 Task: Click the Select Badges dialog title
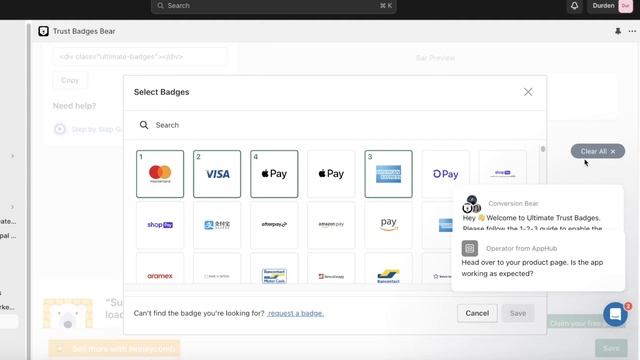point(161,92)
